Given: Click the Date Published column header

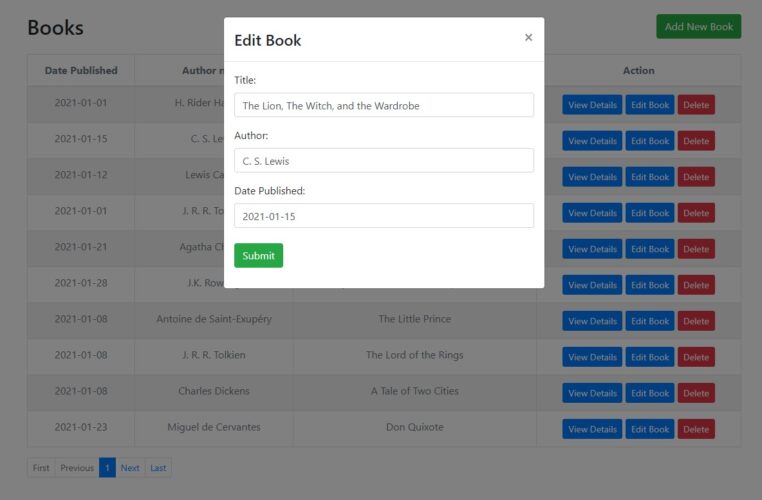Looking at the screenshot, I should 81,70.
